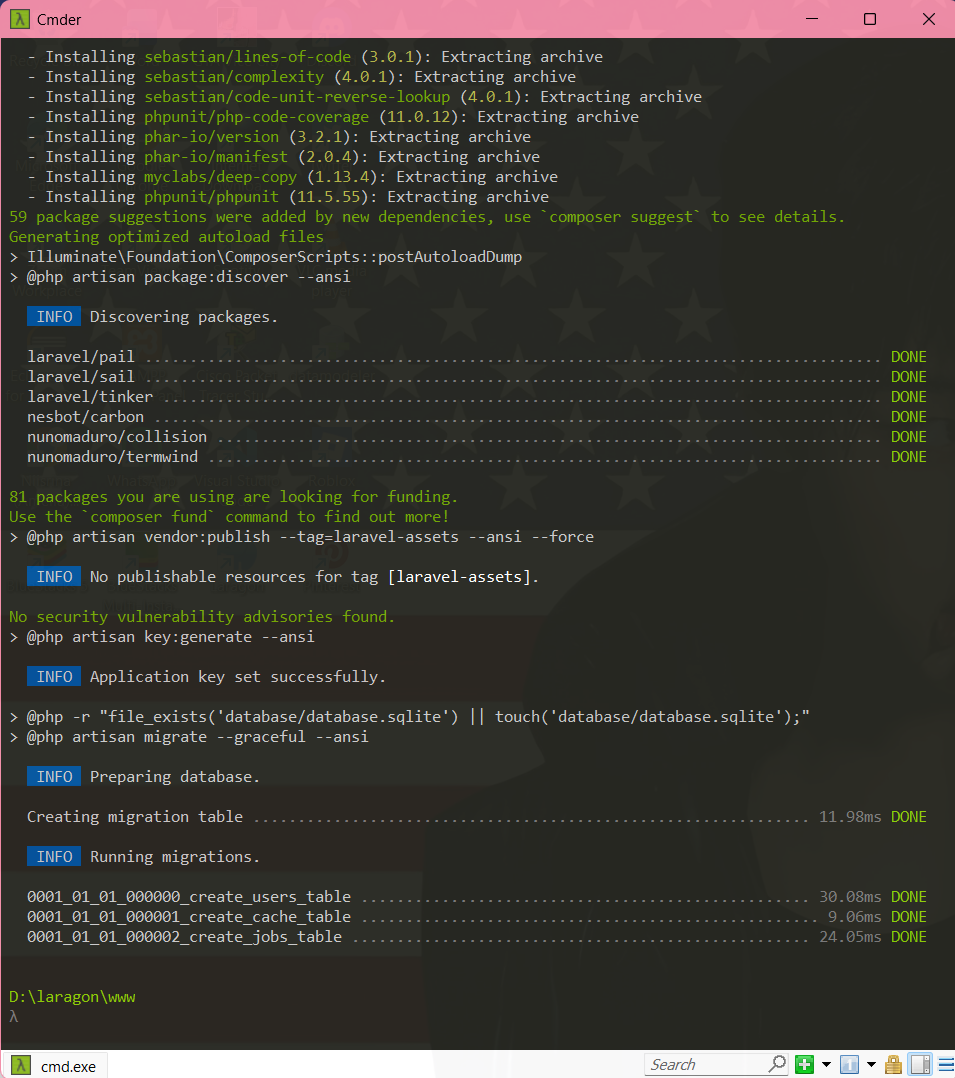Click 'sebastian/complexity' package name

[x=234, y=76]
